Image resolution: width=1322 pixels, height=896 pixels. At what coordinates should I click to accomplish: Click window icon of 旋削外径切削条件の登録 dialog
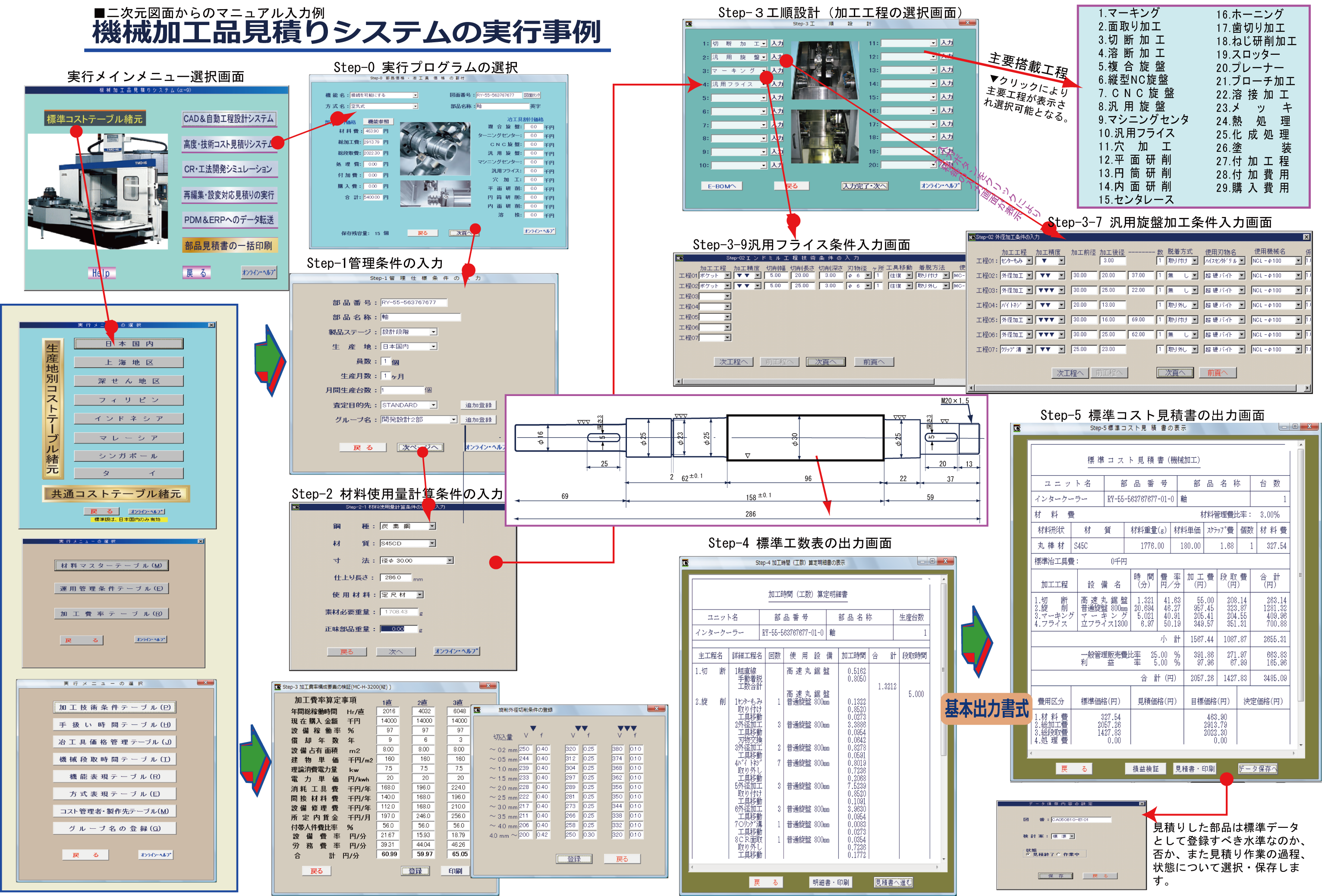click(477, 710)
